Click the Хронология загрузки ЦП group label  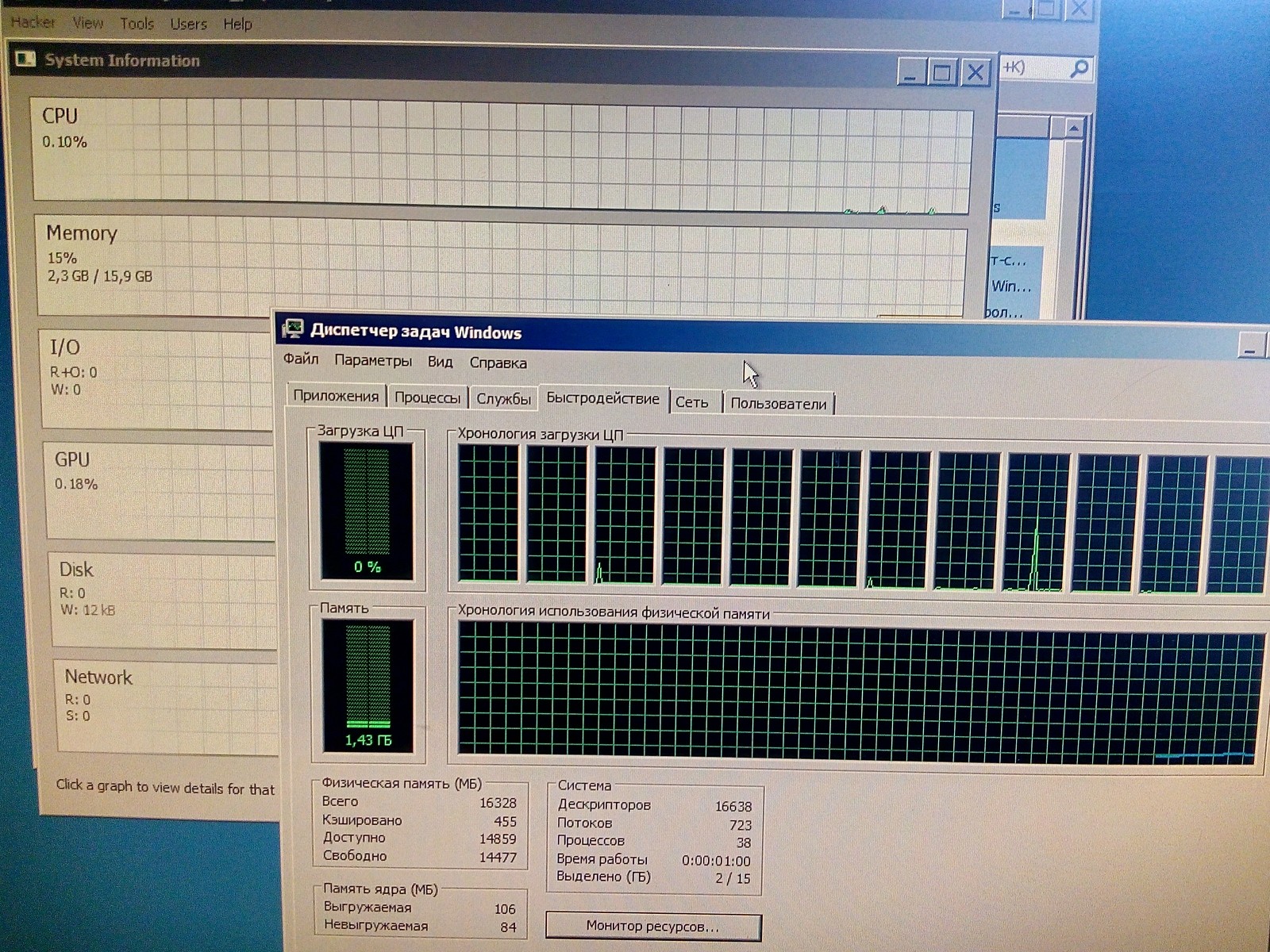tap(541, 435)
